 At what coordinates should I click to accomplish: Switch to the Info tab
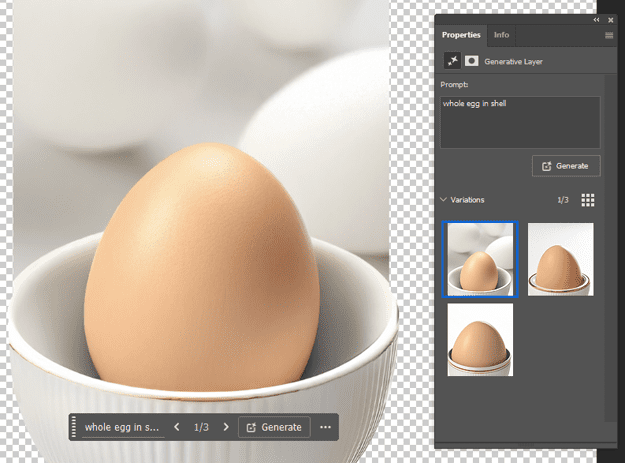(x=501, y=35)
